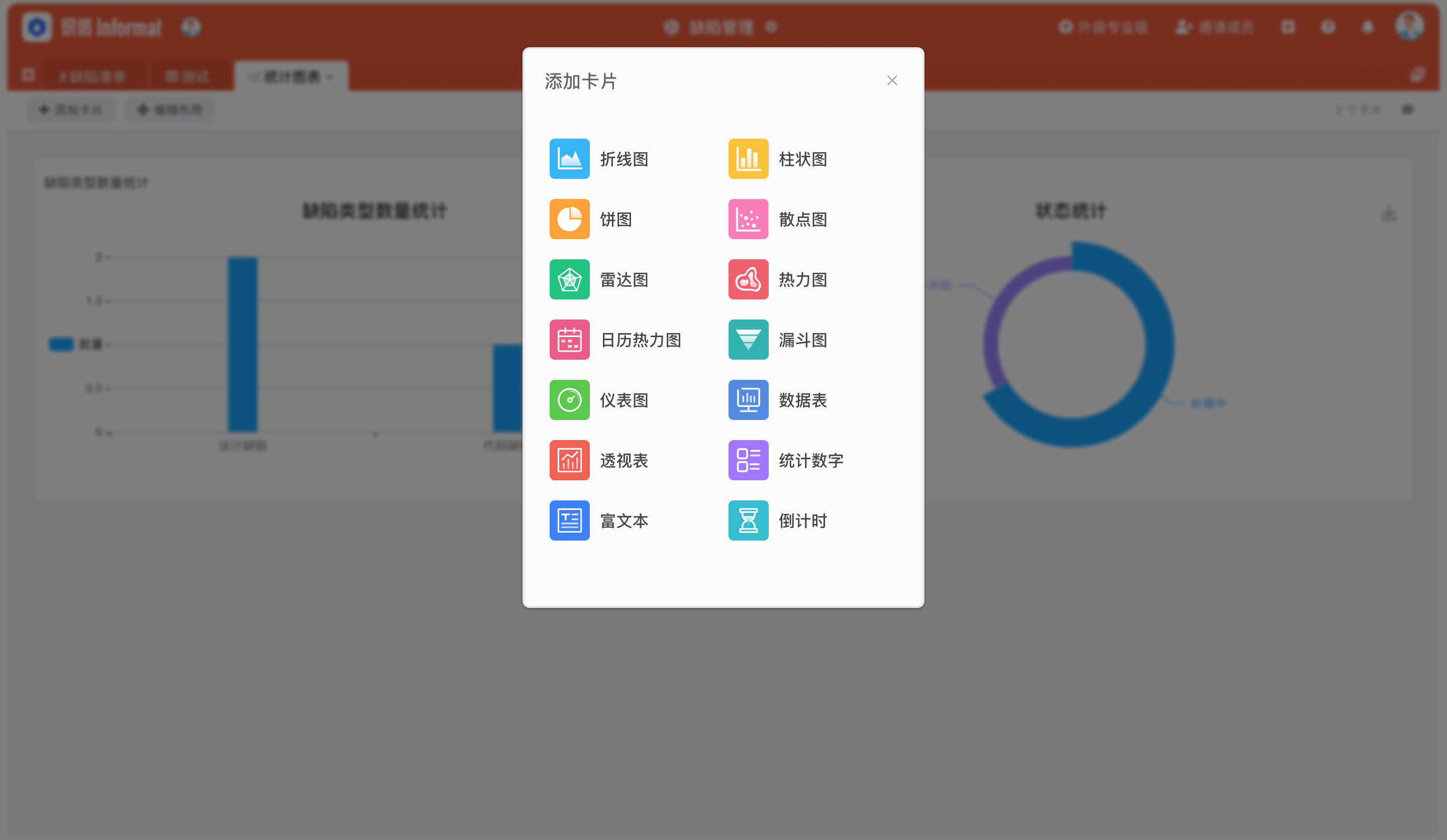Screen dimensions: 1447x840
Task: Select the 统计数字 statistic number icon
Action: [x=748, y=460]
